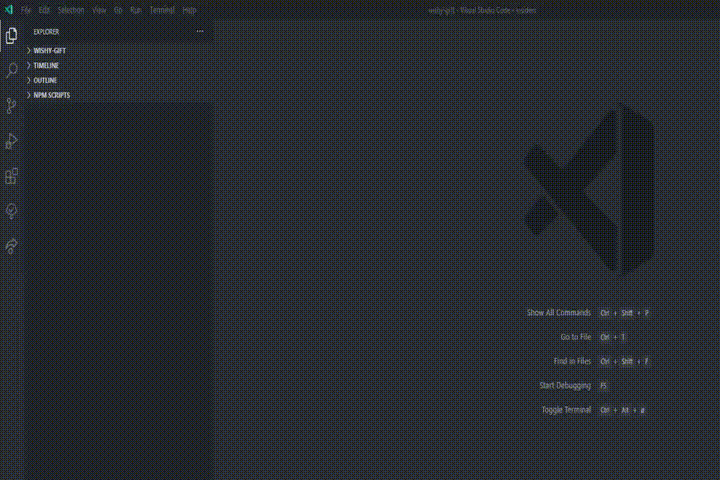720x480 pixels.
Task: Open the bottom curved-arrow icon in activity bar
Action: tap(11, 246)
